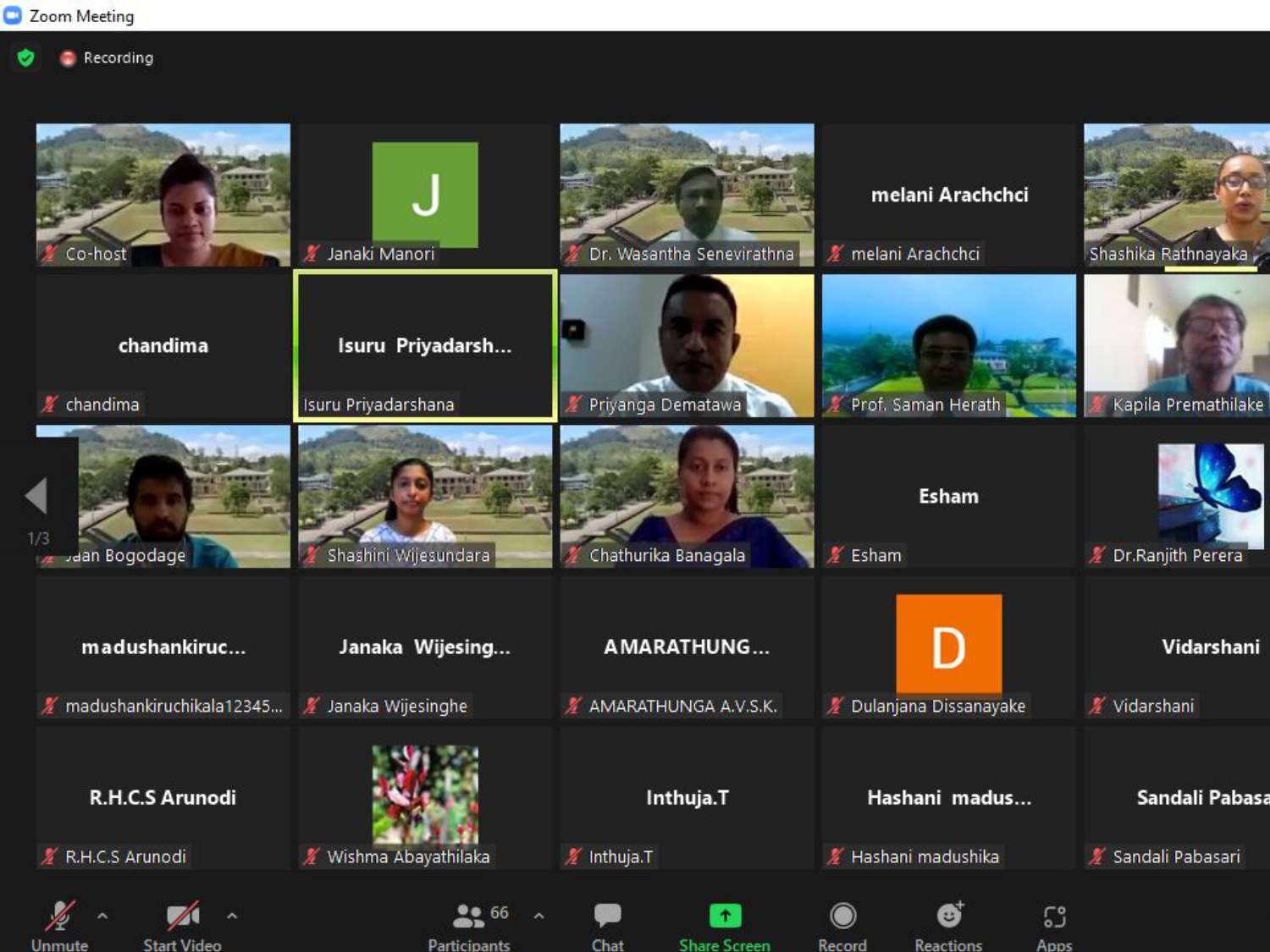1270x952 pixels.
Task: Click muted mic icon beside Janaka Wijesinghe
Action: (x=312, y=706)
